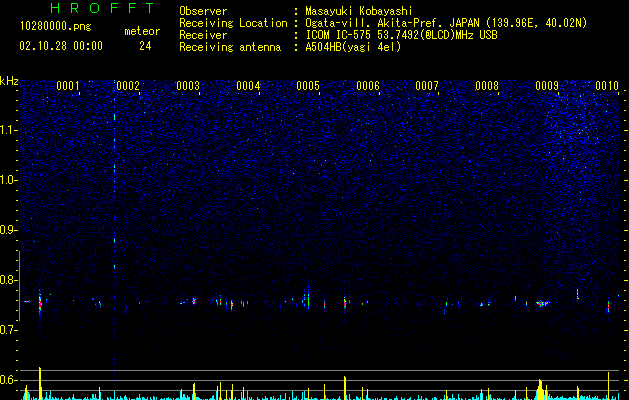Click the kHz axis unit label

[9, 81]
